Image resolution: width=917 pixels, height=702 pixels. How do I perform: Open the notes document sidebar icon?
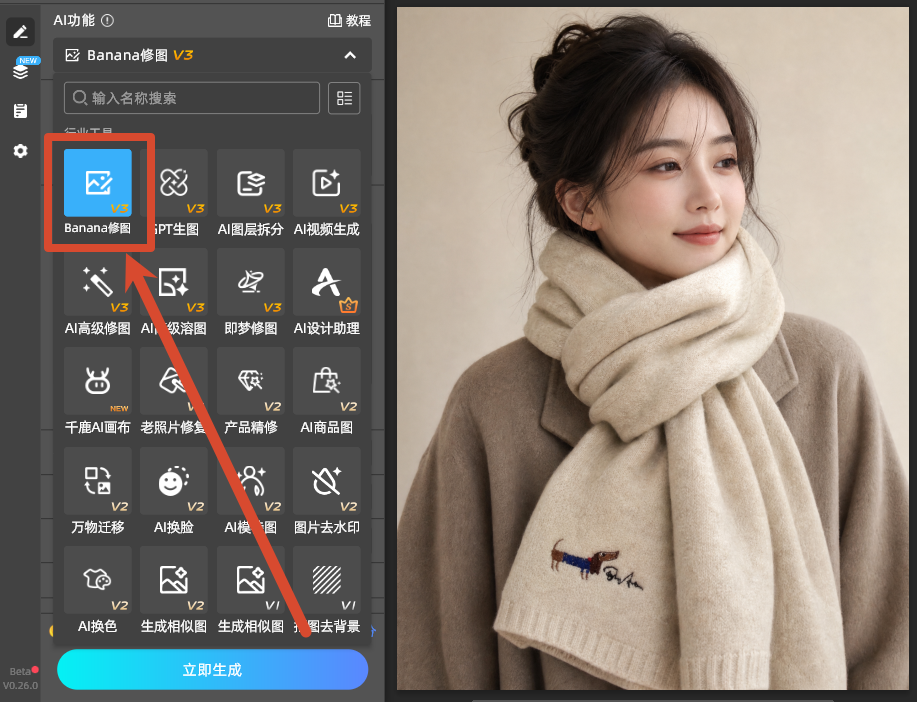coord(20,111)
